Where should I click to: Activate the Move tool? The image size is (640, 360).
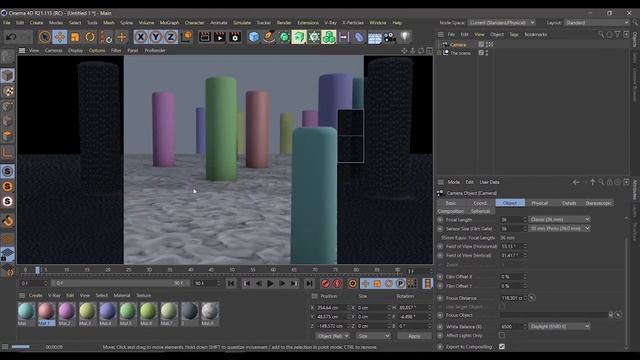60,37
